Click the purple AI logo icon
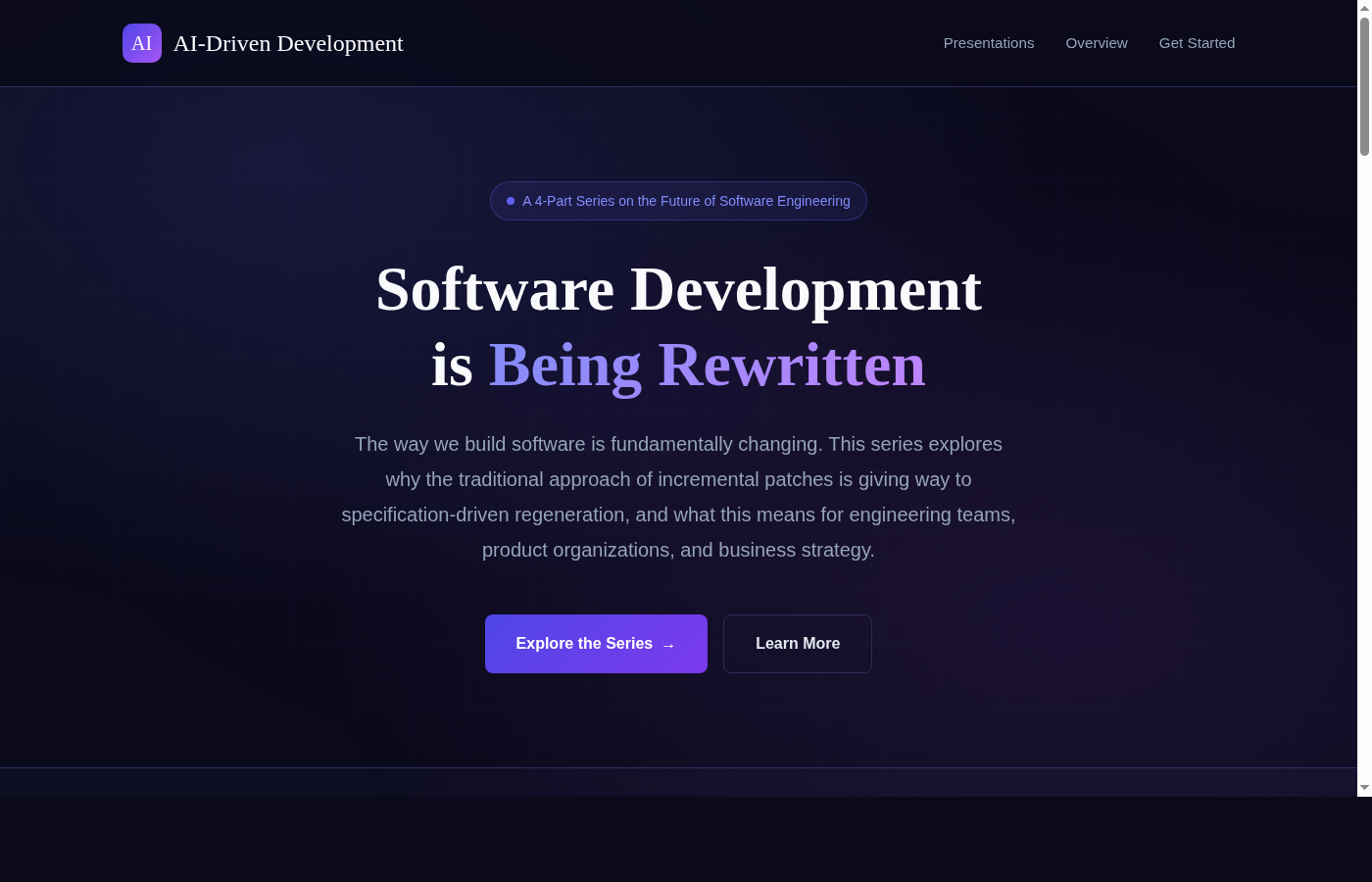Viewport: 1372px width, 882px height. click(x=142, y=43)
